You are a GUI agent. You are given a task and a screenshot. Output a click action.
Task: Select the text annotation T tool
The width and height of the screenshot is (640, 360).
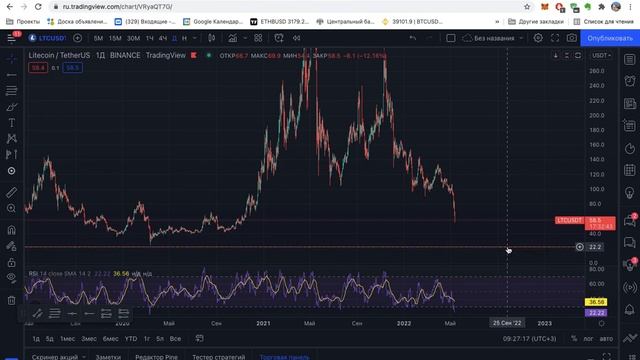11,123
